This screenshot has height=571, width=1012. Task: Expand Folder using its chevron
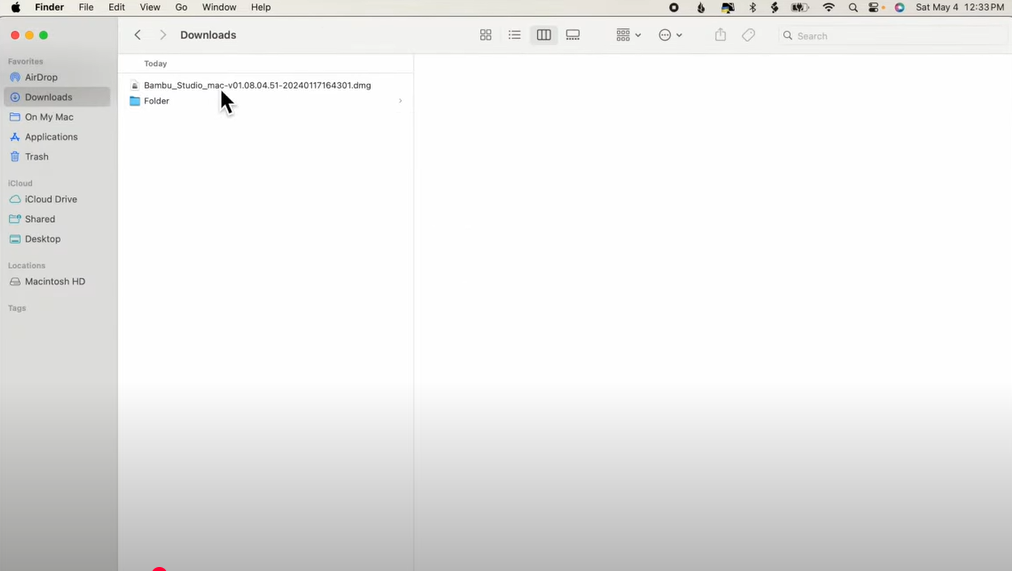point(400,101)
